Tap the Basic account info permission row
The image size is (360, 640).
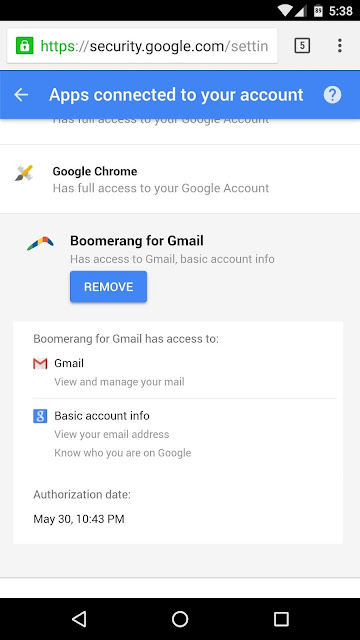[184, 434]
